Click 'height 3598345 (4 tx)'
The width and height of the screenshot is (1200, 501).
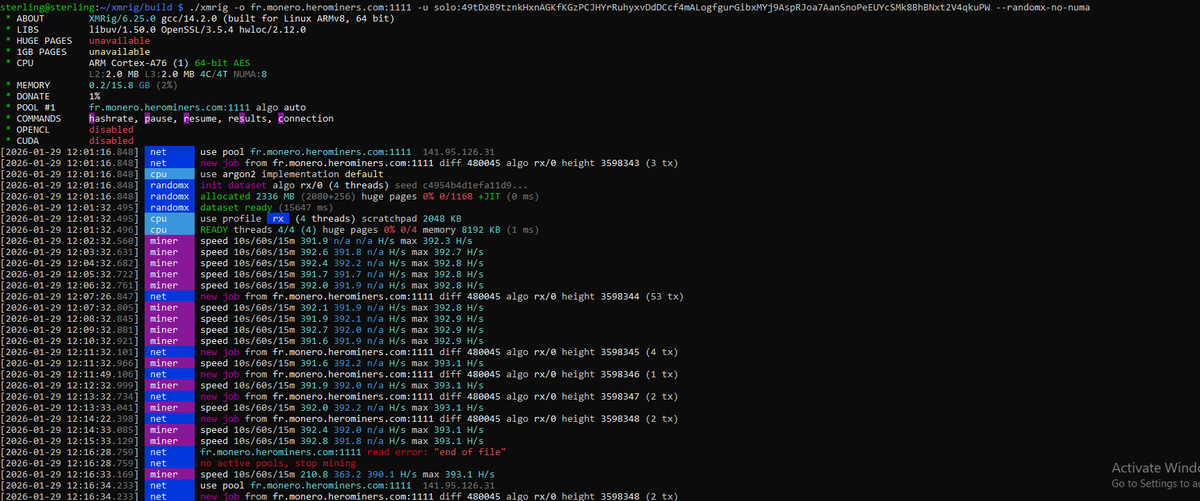tap(618, 351)
